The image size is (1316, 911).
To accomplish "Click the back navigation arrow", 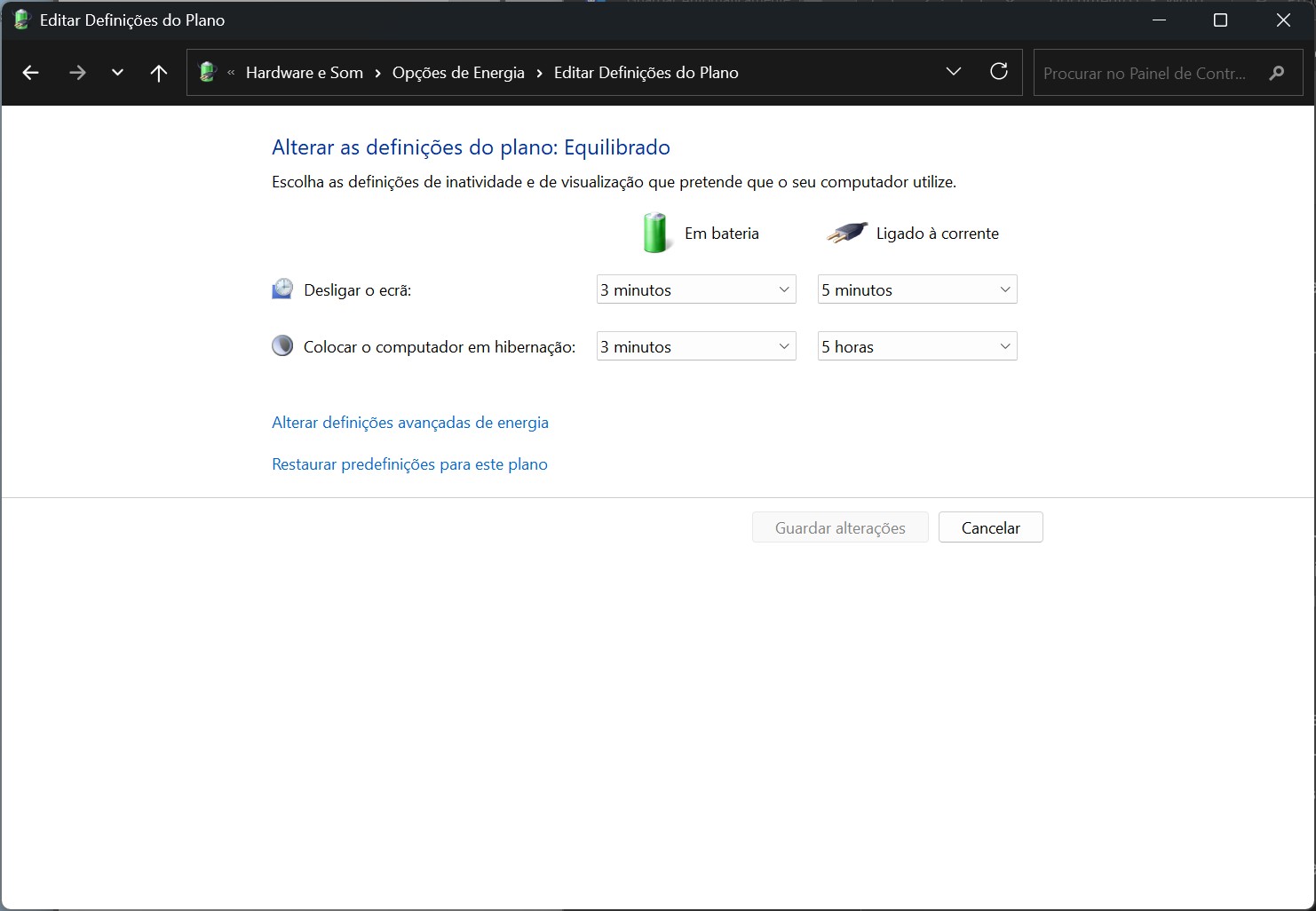I will pos(30,73).
